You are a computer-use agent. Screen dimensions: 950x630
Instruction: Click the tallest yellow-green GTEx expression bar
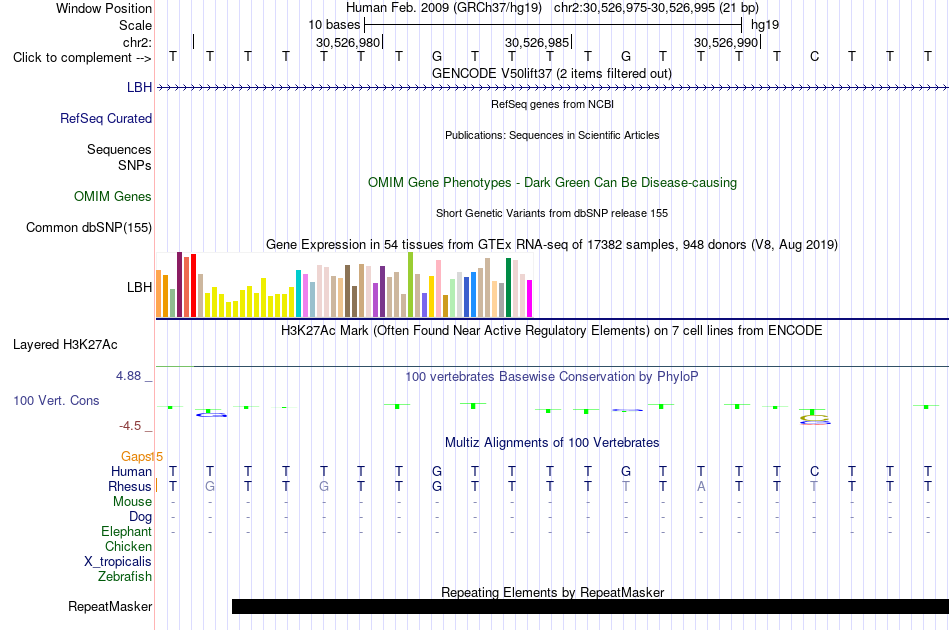coord(411,285)
